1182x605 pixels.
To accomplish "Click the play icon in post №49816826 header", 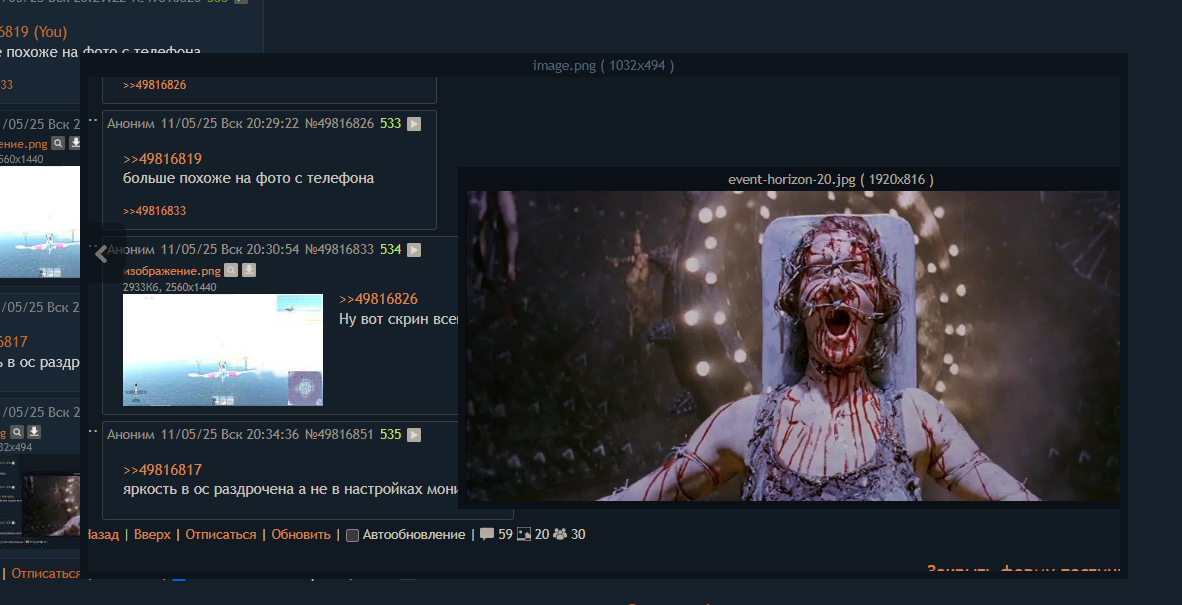I will pyautogui.click(x=414, y=124).
